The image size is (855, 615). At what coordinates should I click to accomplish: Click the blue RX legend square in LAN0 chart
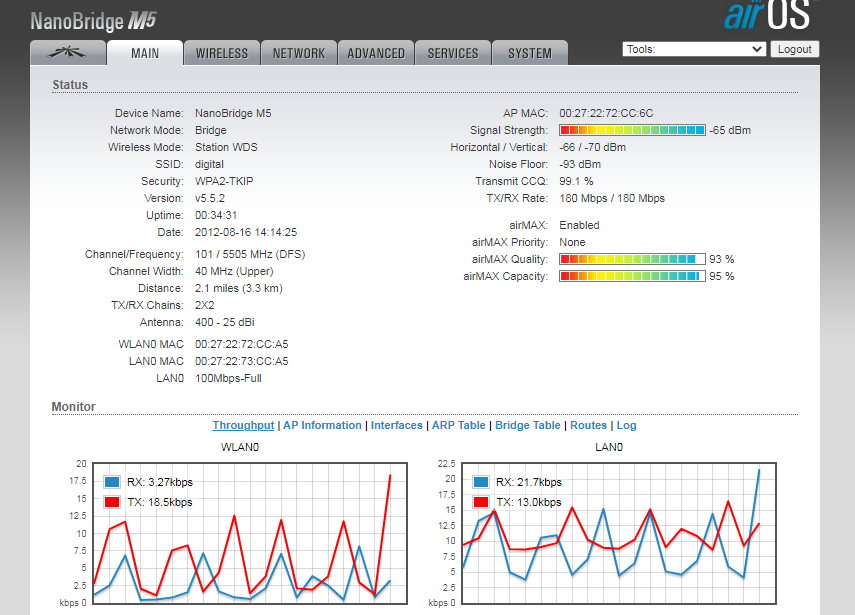pyautogui.click(x=481, y=482)
